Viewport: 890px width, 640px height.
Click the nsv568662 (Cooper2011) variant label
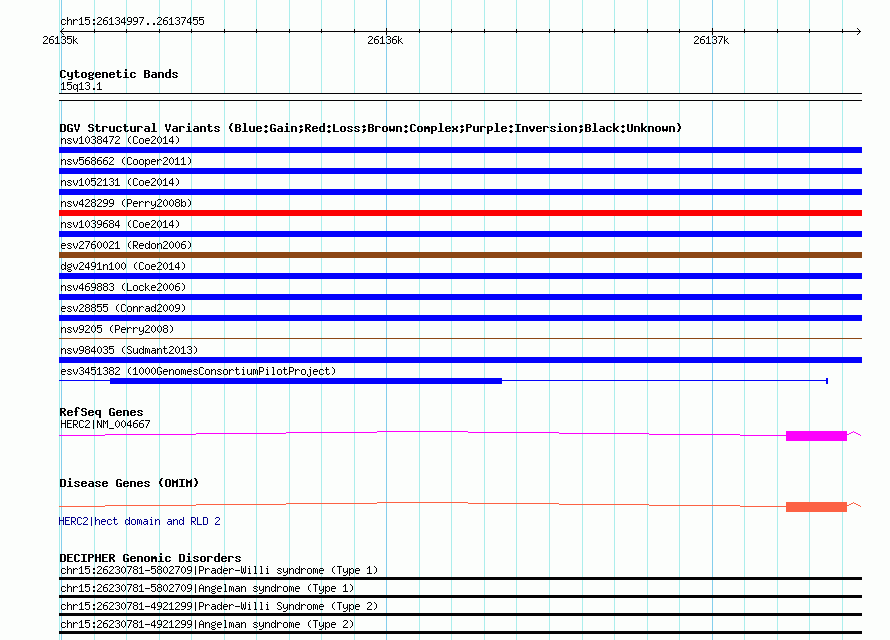click(x=126, y=161)
